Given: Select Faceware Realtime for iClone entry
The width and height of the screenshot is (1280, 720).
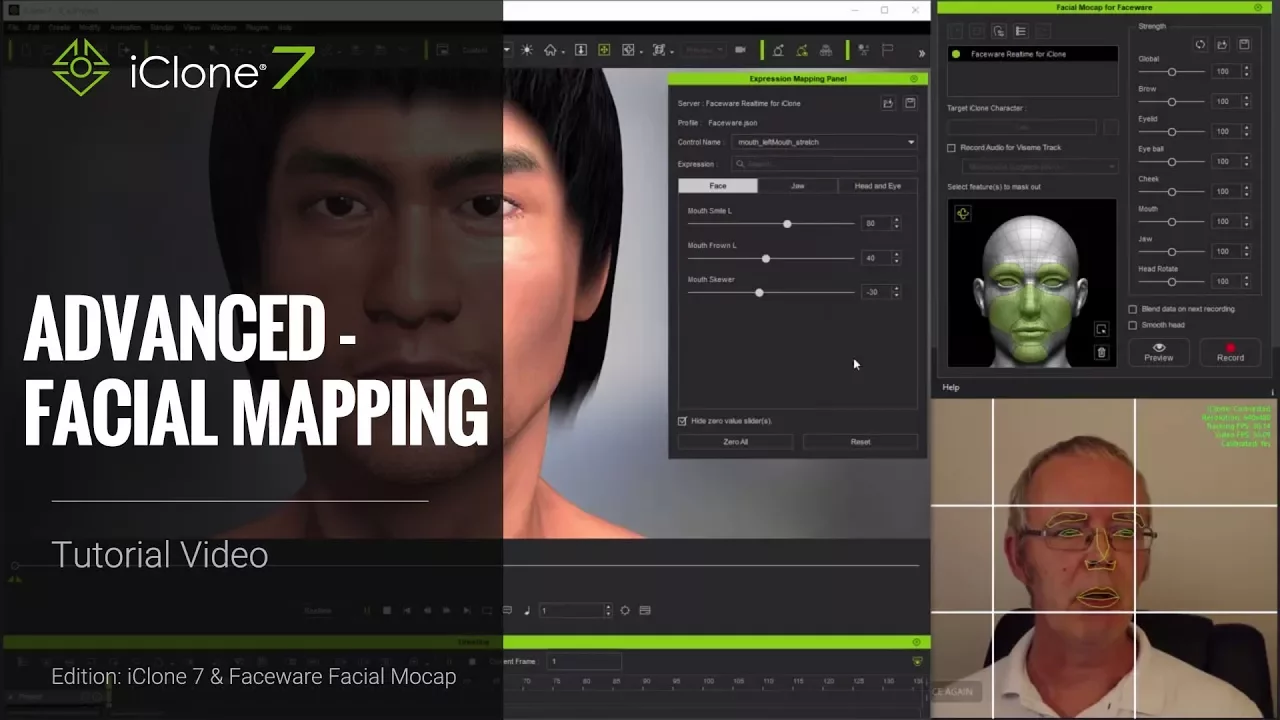Looking at the screenshot, I should pyautogui.click(x=1032, y=54).
